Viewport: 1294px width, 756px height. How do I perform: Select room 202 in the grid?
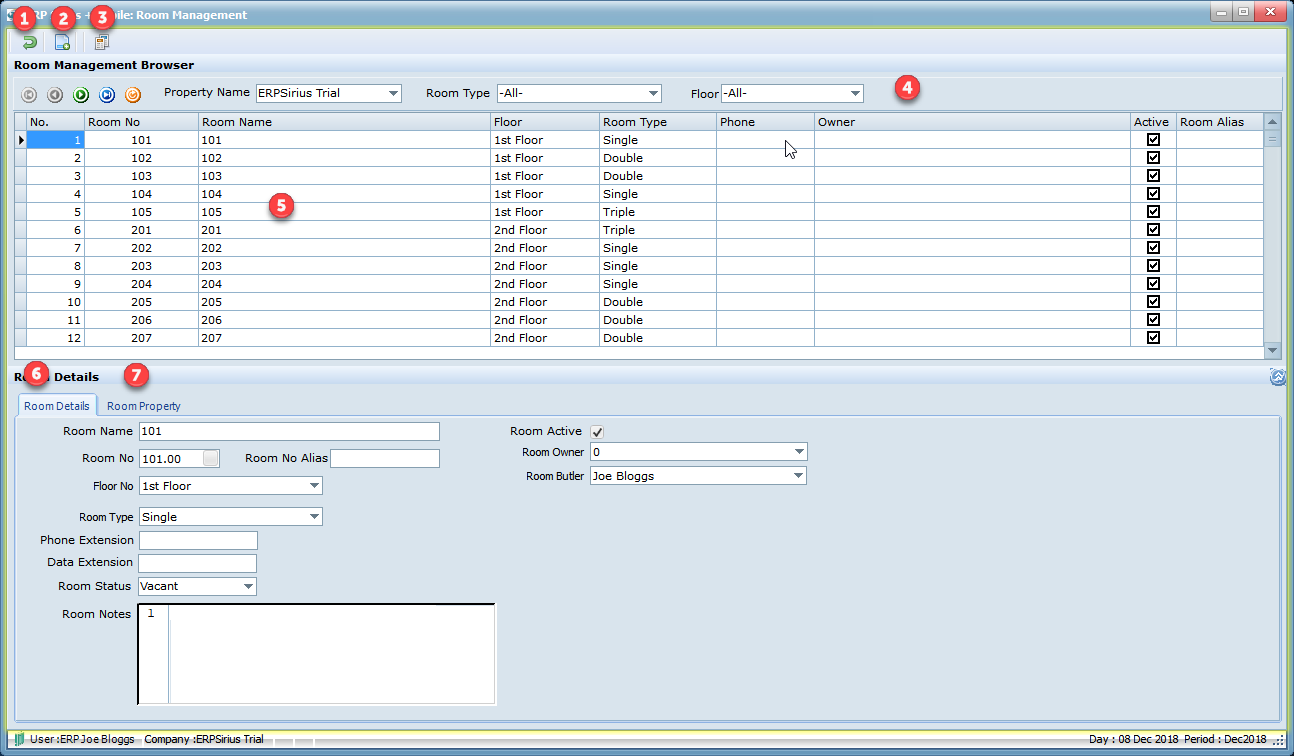(x=640, y=248)
